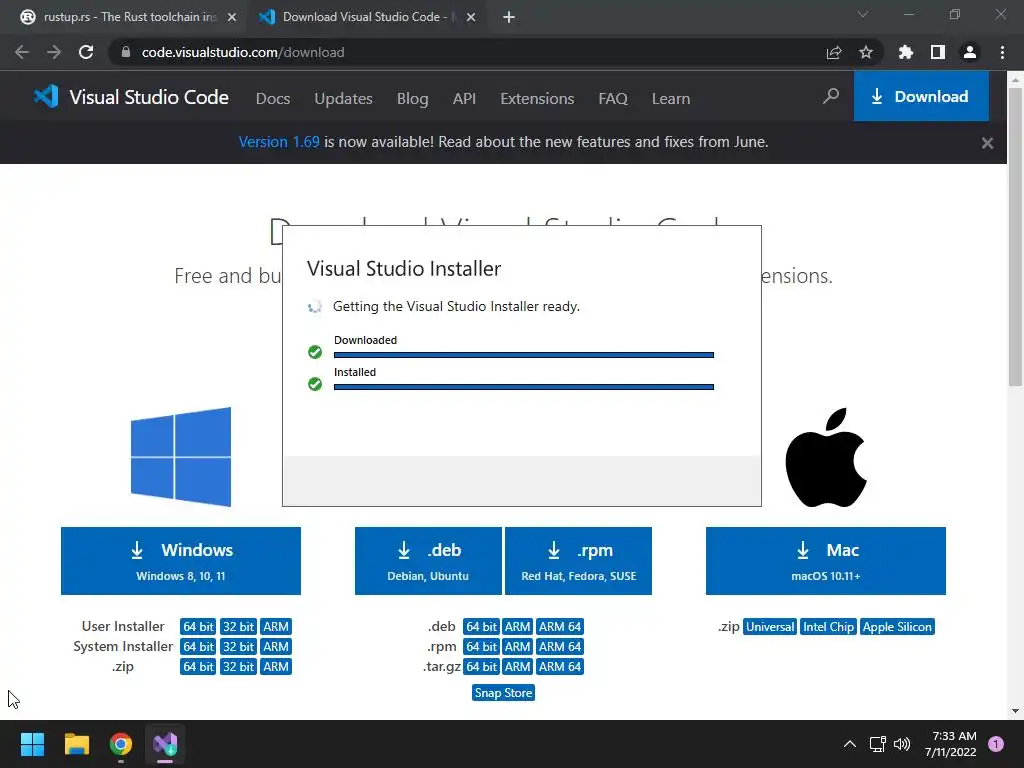Open the volume speaker tray icon
Viewport: 1024px width, 768px height.
point(902,744)
